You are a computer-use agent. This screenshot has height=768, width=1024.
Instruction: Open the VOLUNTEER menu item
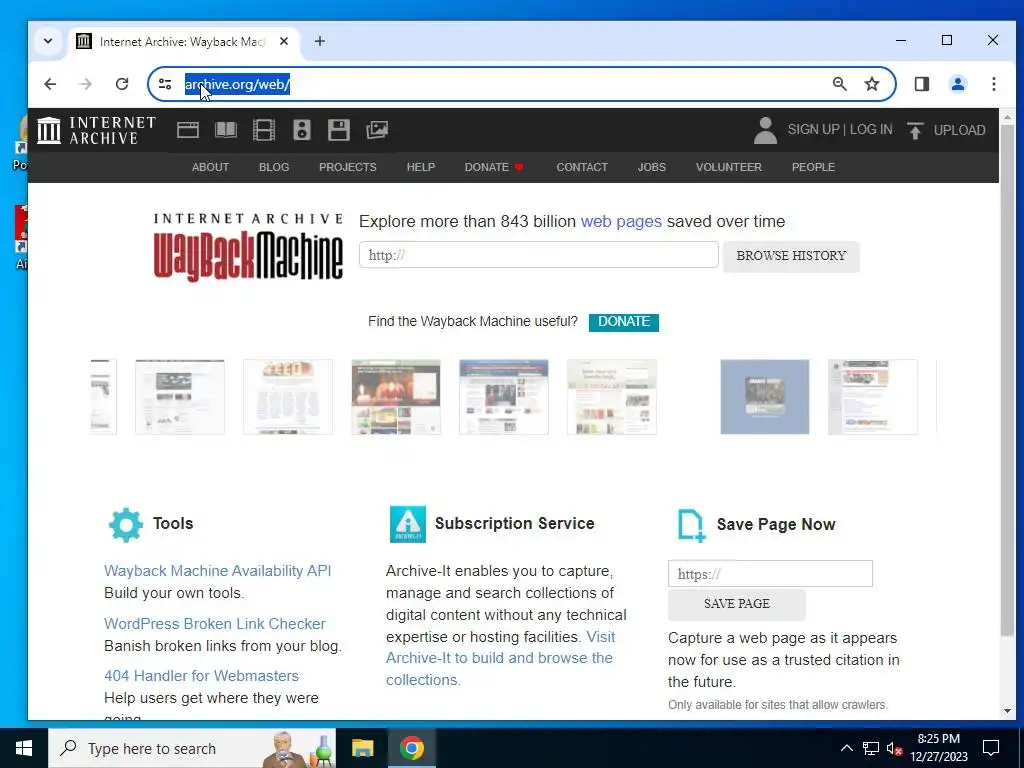[x=729, y=167]
